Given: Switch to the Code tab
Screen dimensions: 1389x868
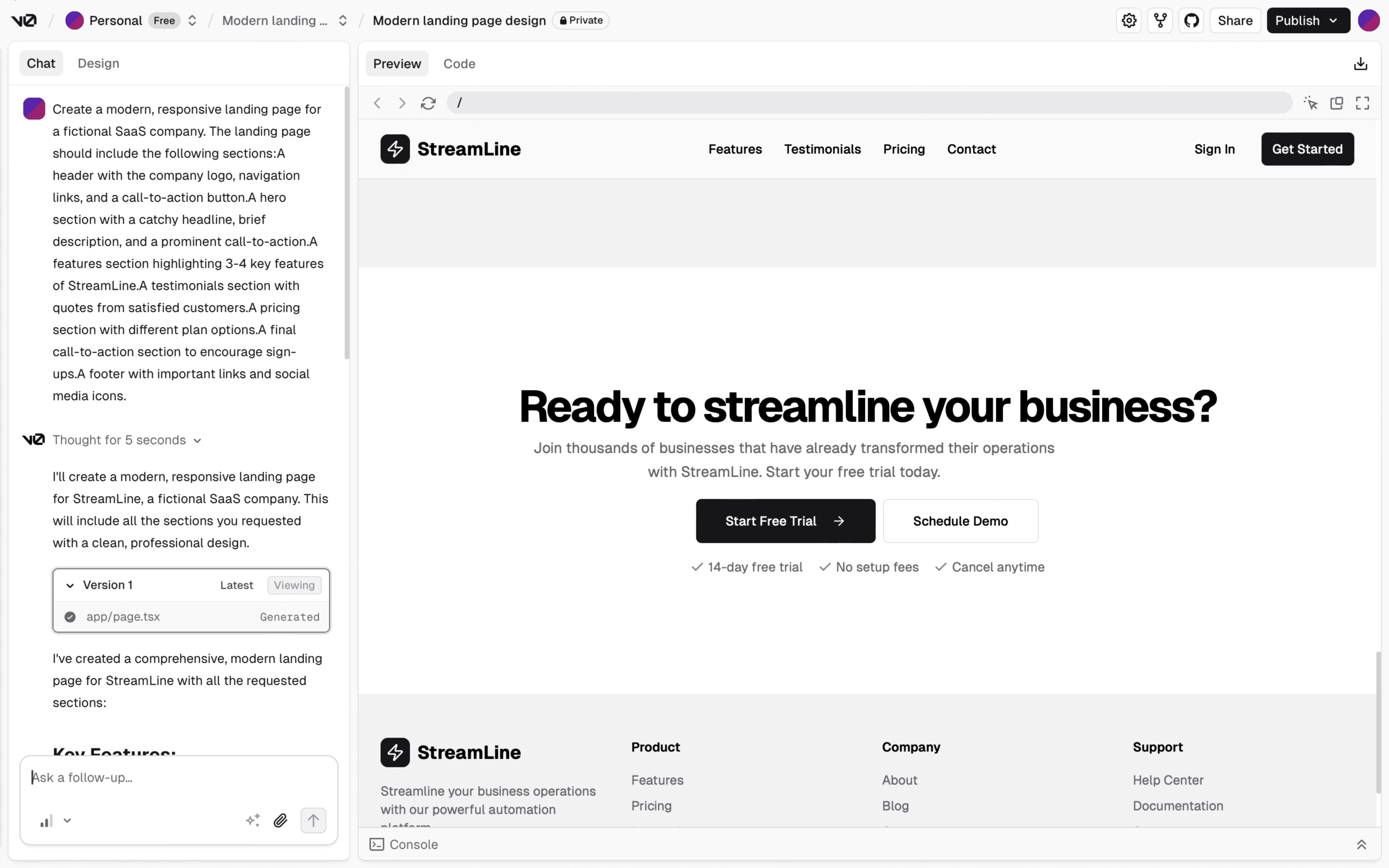Looking at the screenshot, I should 458,64.
